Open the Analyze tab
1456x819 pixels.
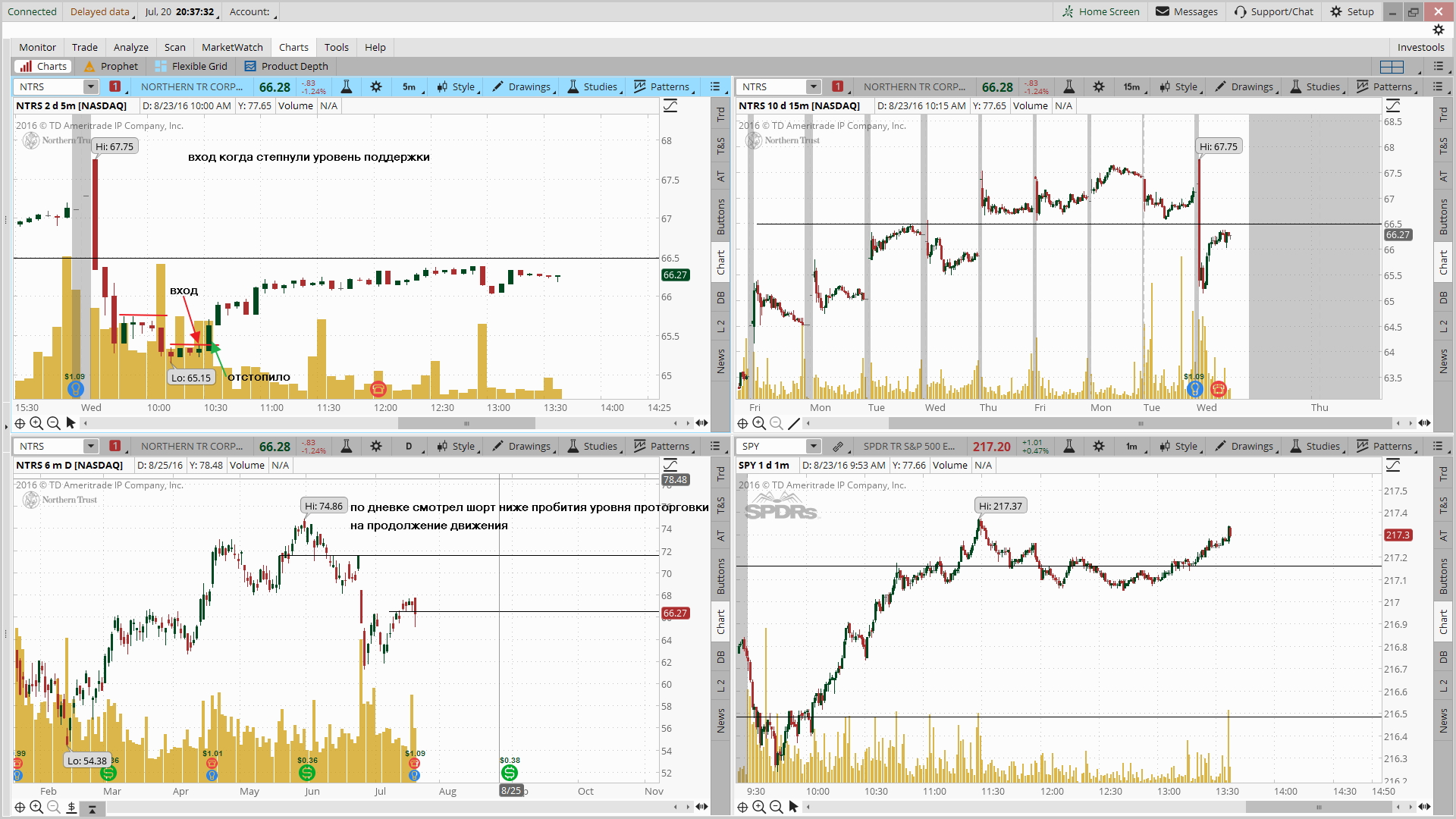coord(131,47)
